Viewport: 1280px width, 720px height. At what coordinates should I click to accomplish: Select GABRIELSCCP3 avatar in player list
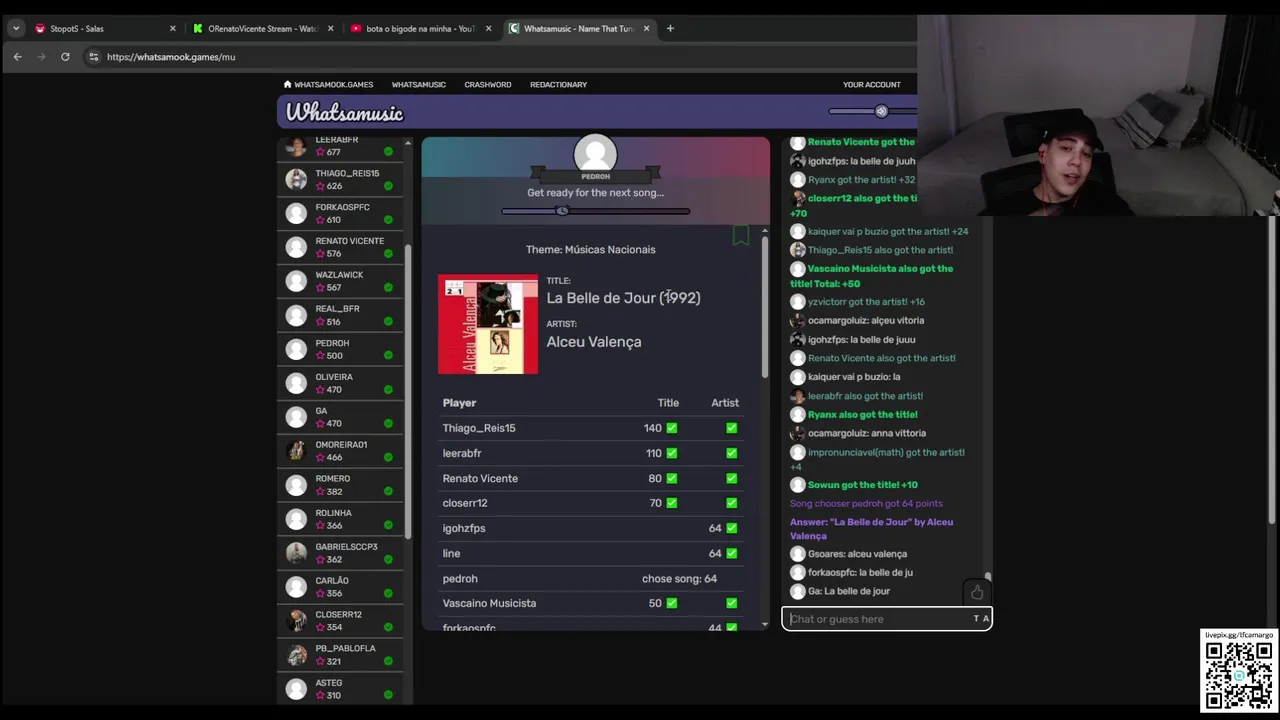[296, 553]
